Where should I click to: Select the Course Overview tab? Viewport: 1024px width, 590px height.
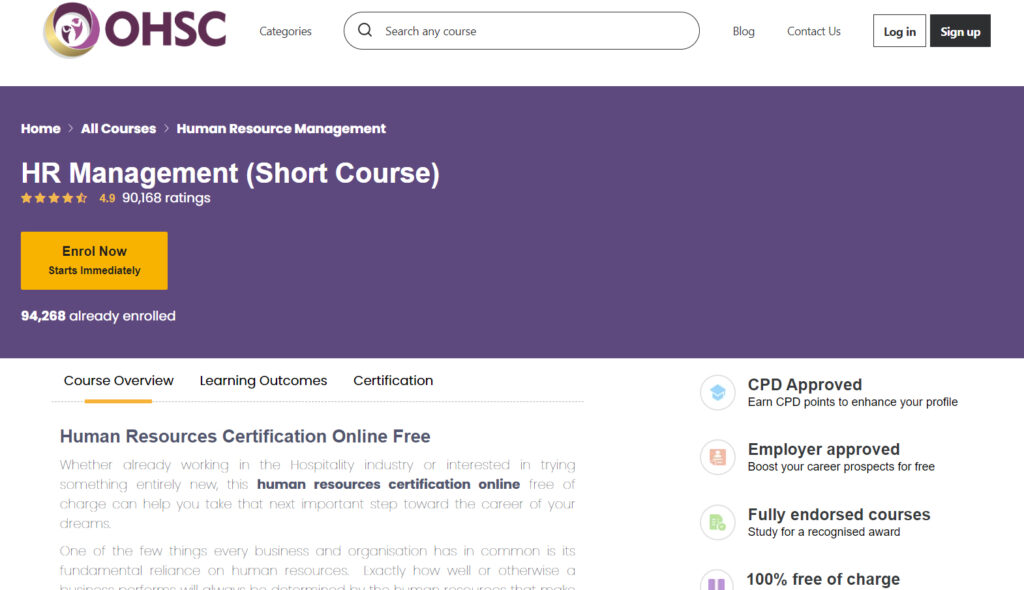click(118, 381)
